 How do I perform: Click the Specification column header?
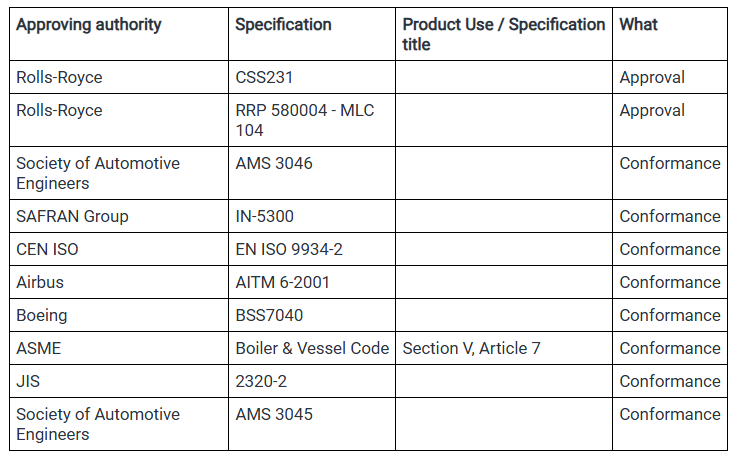pos(283,25)
